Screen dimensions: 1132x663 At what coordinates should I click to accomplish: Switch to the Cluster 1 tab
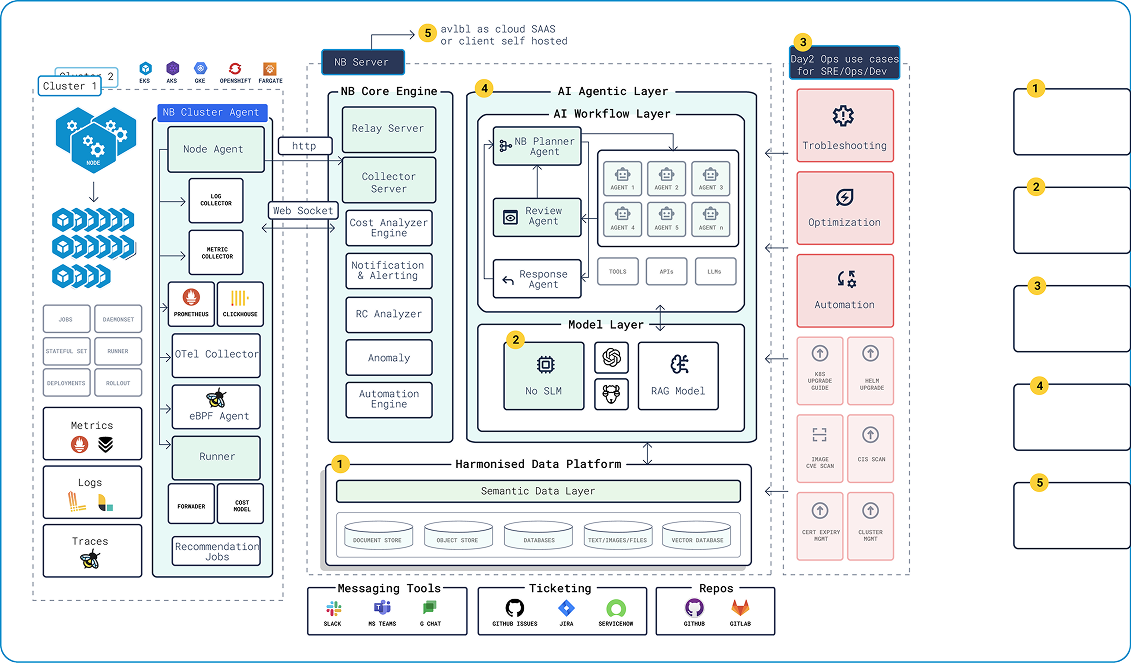point(69,86)
